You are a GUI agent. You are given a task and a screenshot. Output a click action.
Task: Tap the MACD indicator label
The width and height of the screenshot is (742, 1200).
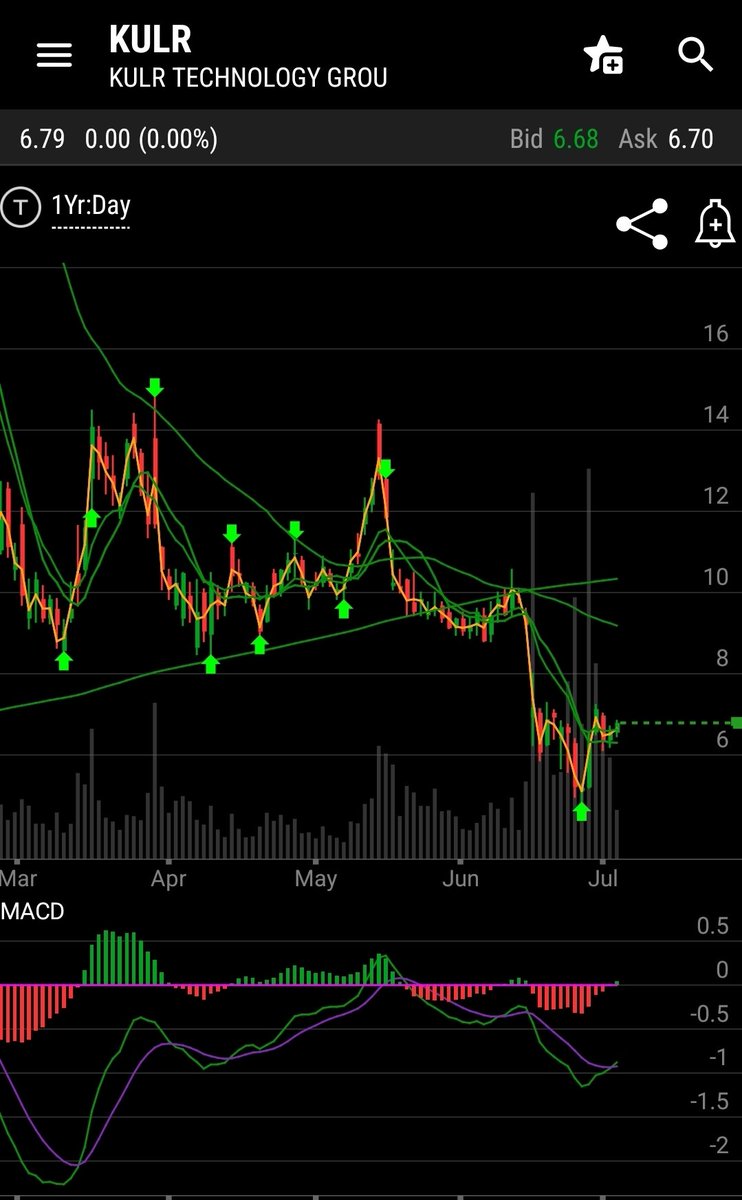33,911
